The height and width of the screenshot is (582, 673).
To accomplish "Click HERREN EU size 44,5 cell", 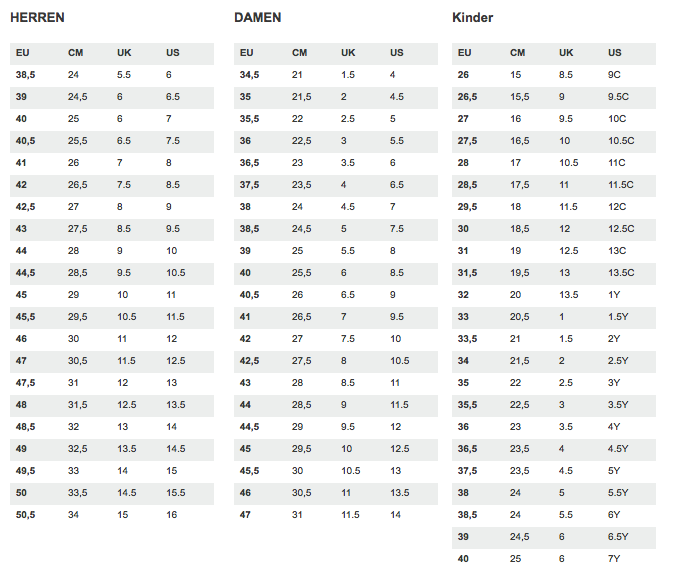I will click(x=26, y=273).
